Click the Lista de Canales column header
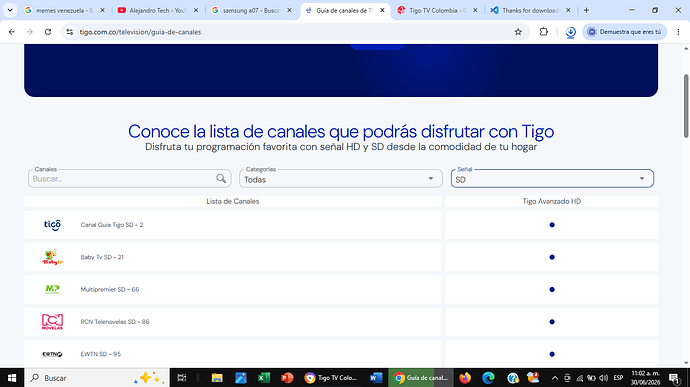The width and height of the screenshot is (690, 387). (x=233, y=201)
